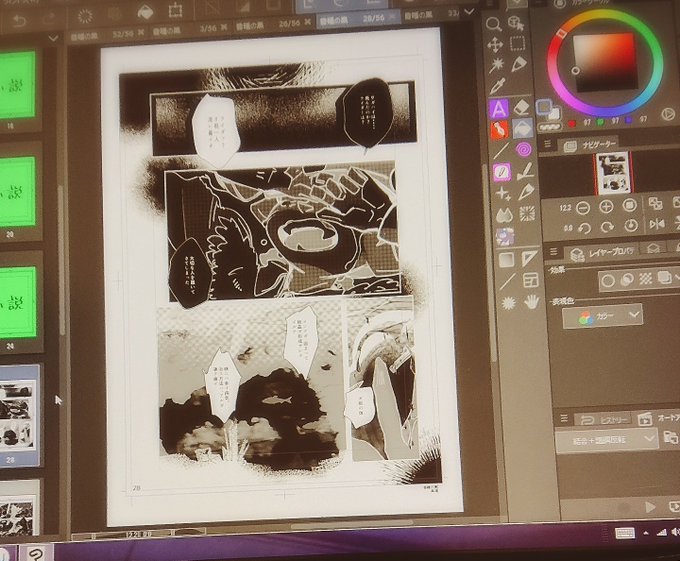Screen dimensions: 680x561
Task: Reset canvas rotation in the Navigator
Action: [631, 225]
